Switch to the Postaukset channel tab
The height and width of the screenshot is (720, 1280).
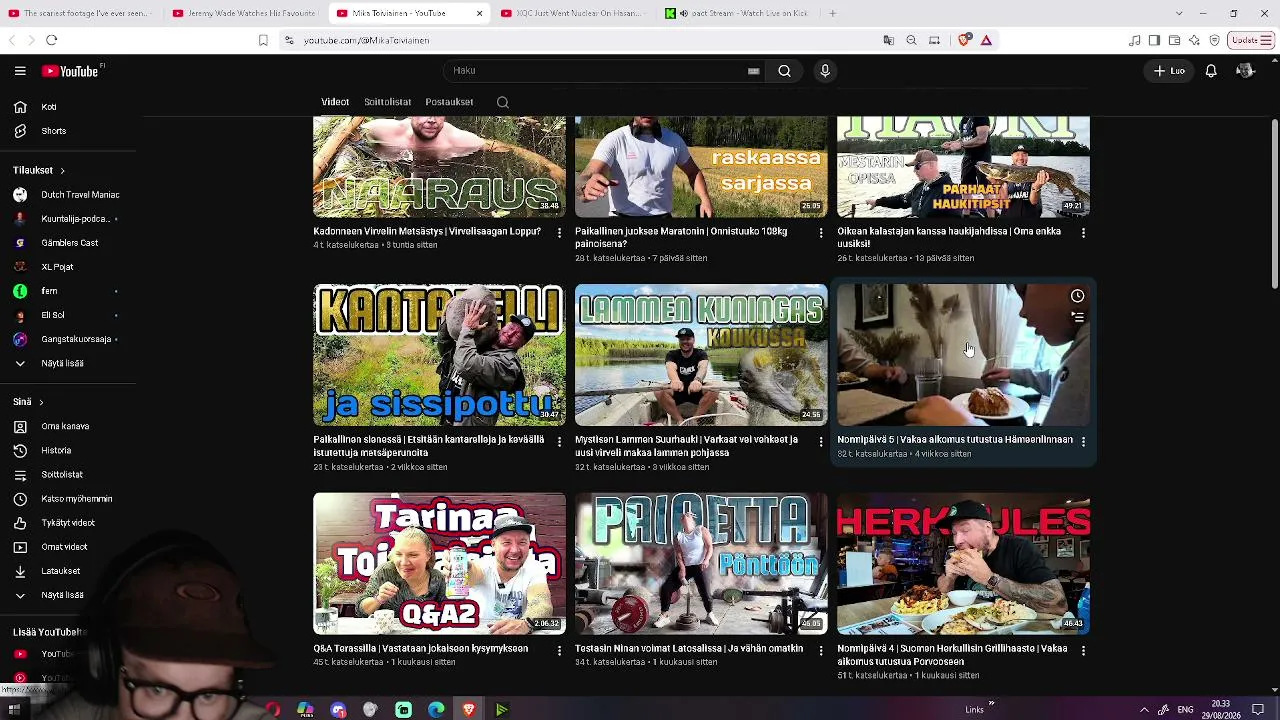point(449,102)
